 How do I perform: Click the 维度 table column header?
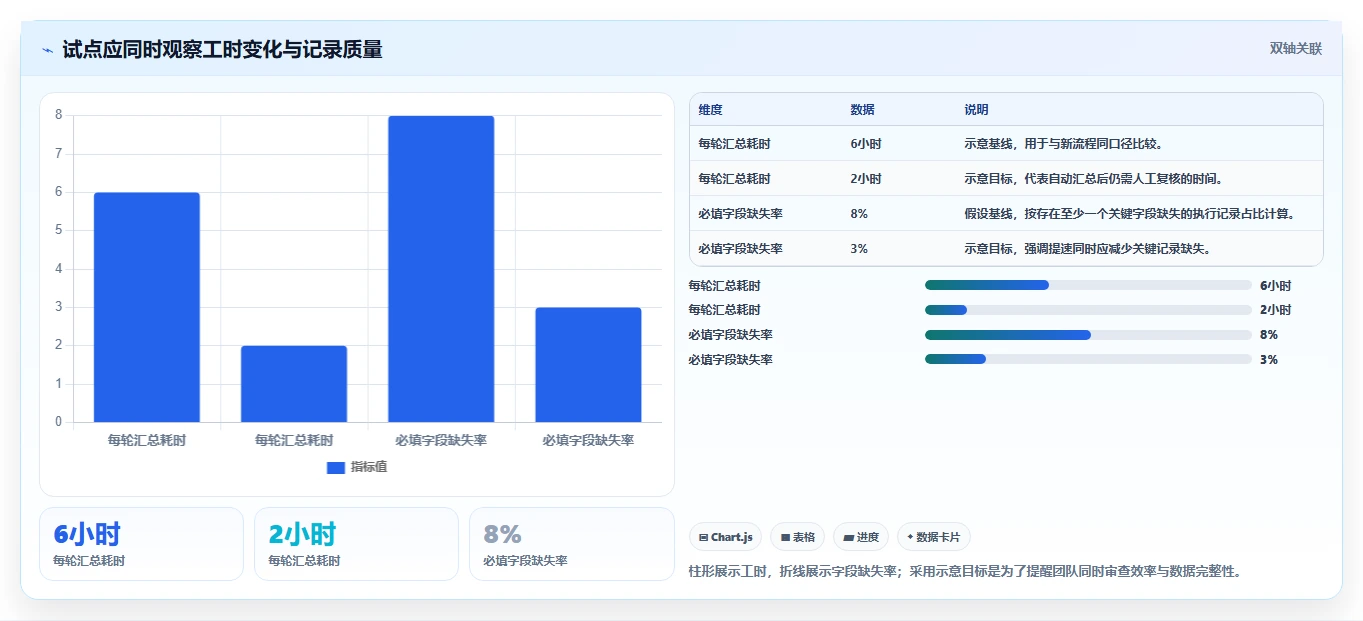coord(711,110)
